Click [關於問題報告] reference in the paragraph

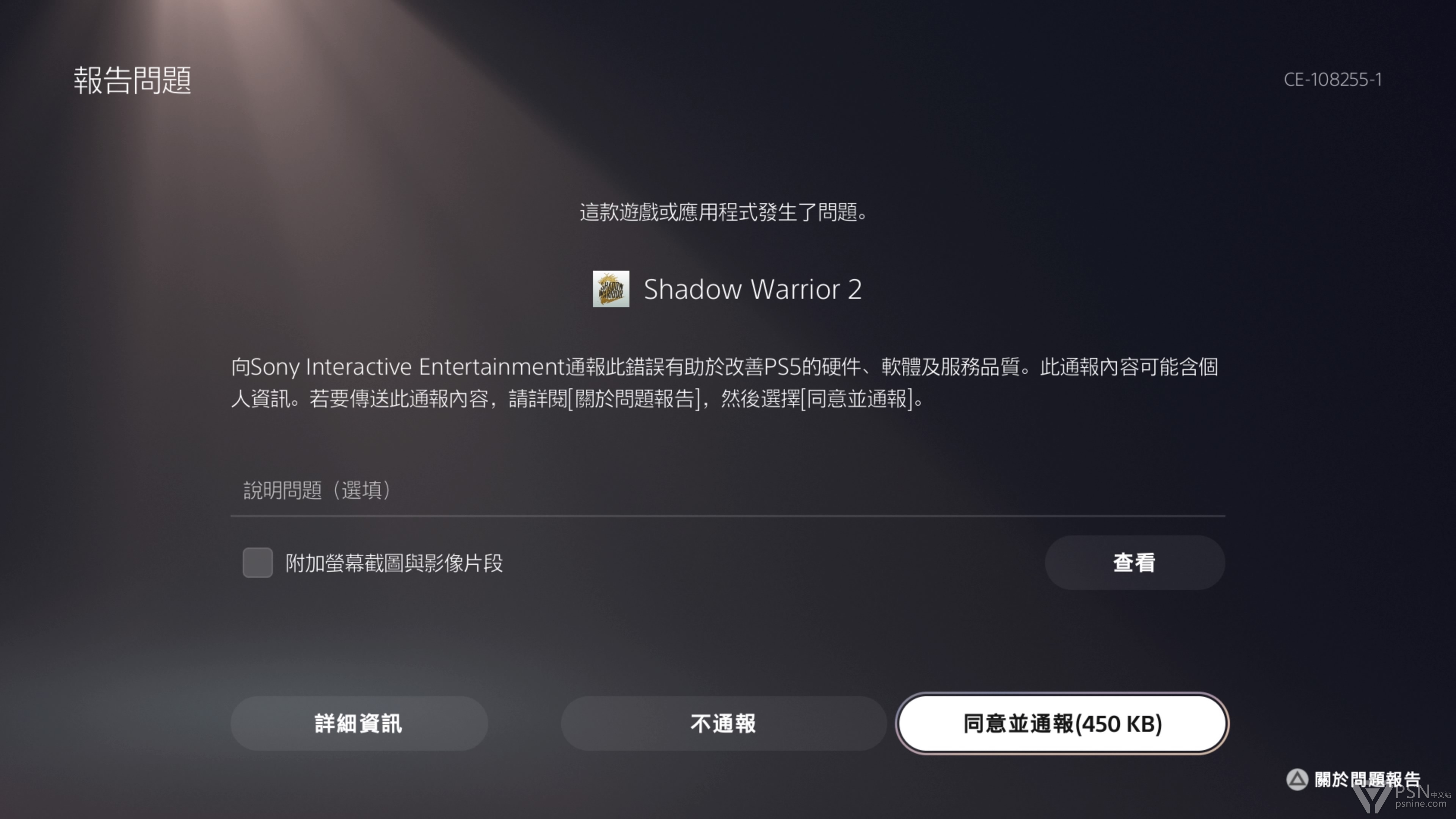tap(634, 399)
